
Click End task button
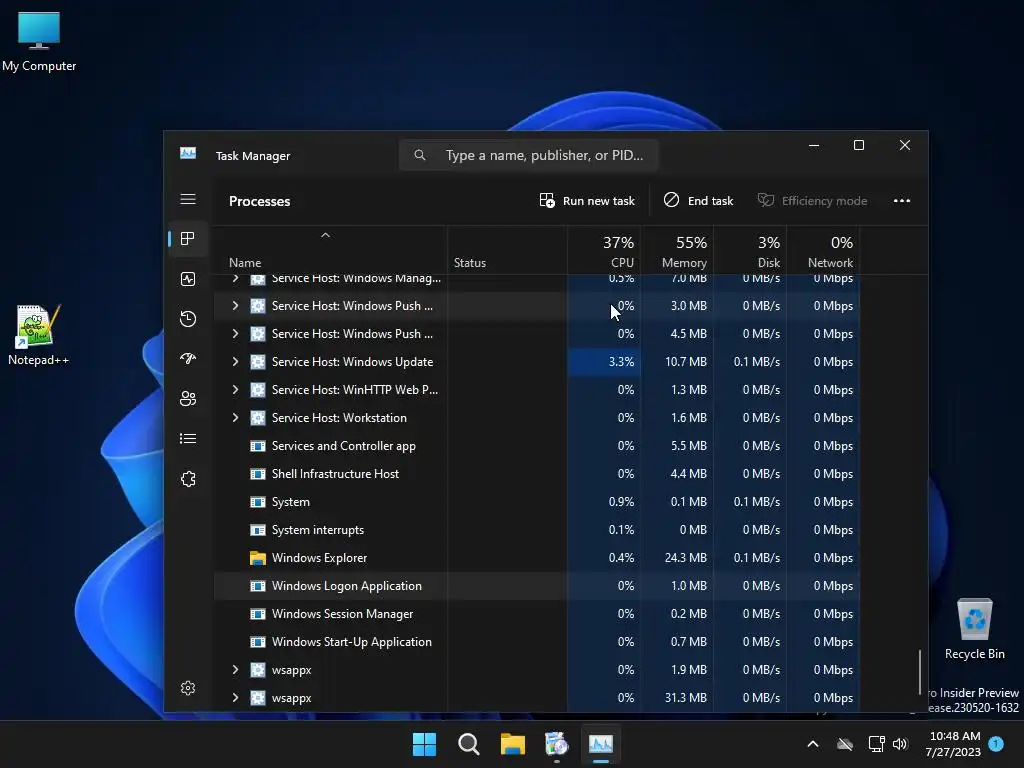click(699, 200)
